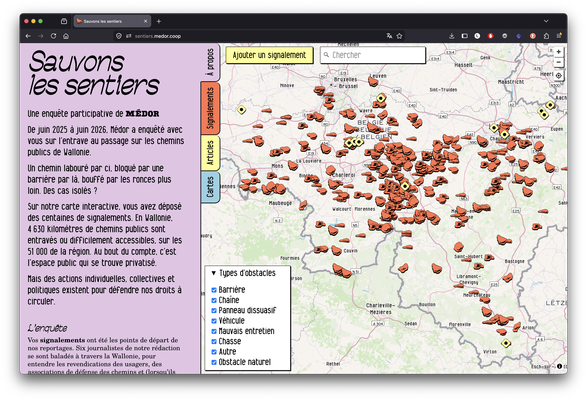
Task: Click the orange obstacle marker near Leuven
Action: pos(373,81)
